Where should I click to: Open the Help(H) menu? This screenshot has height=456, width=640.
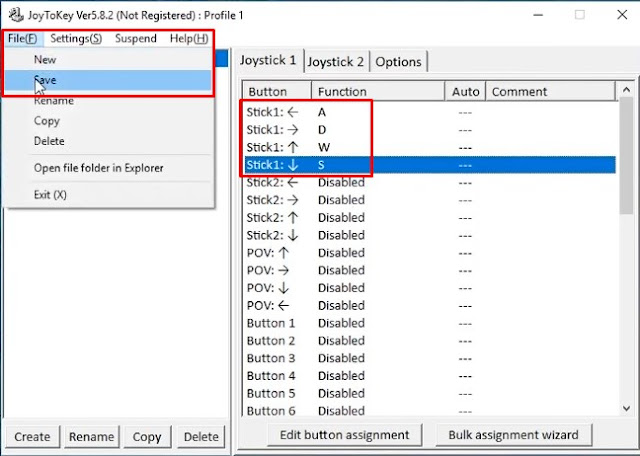[x=189, y=38]
